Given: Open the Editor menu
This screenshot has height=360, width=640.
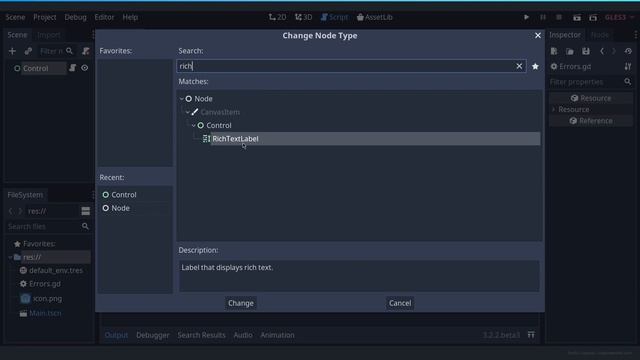Looking at the screenshot, I should click(104, 17).
